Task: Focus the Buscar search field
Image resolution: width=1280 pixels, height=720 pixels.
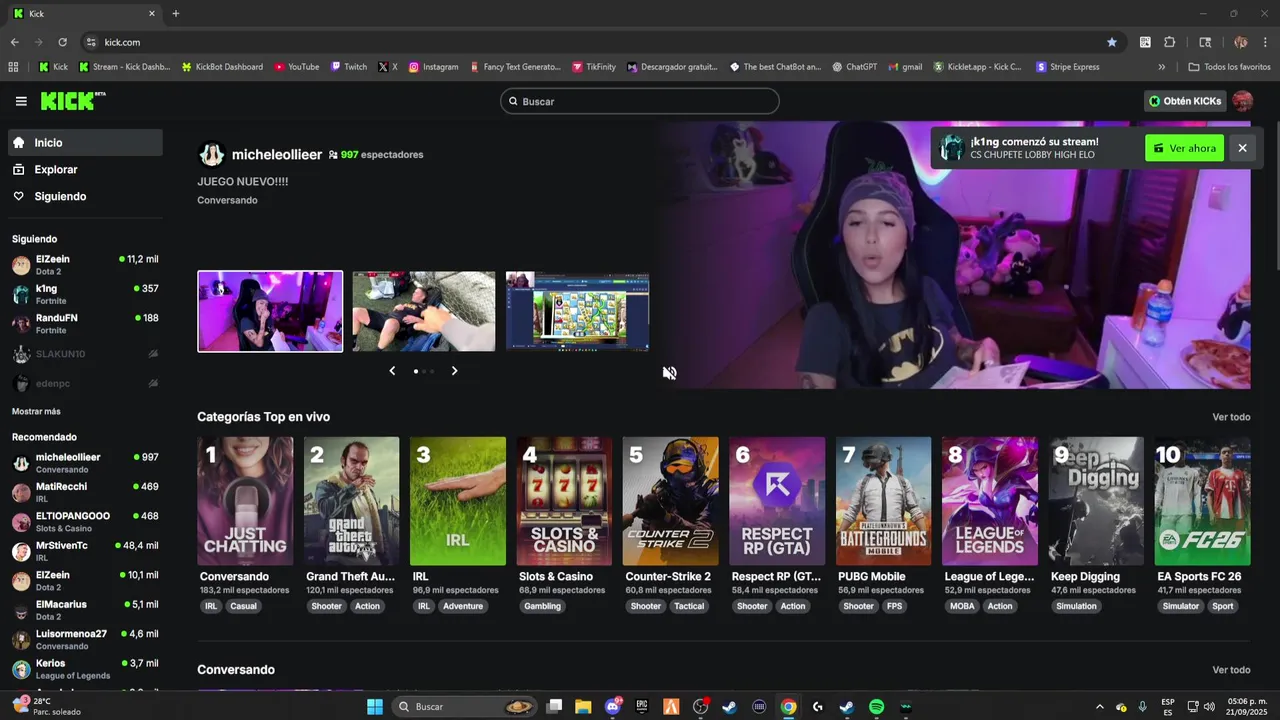Action: (x=640, y=101)
